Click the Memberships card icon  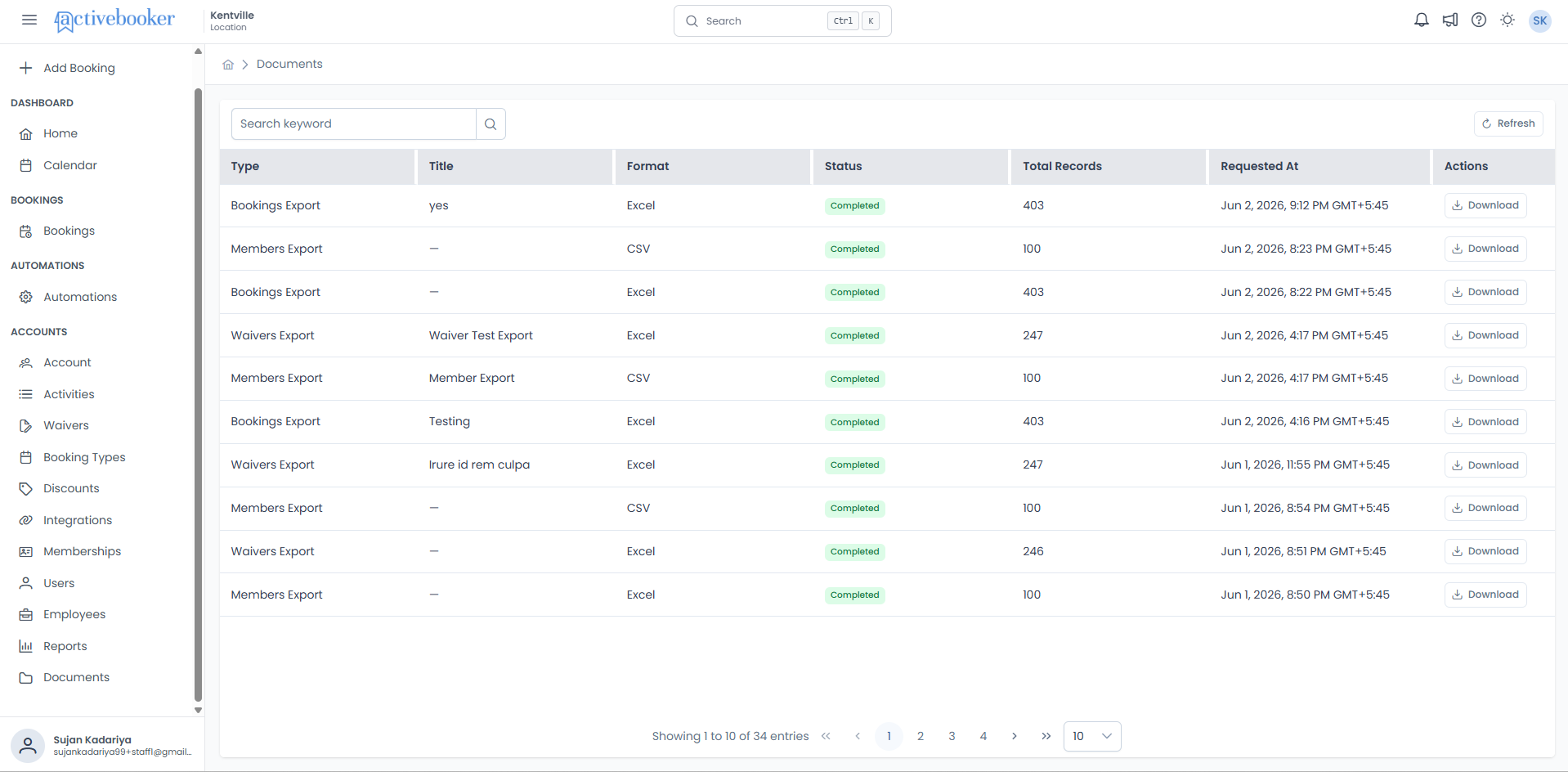click(26, 552)
